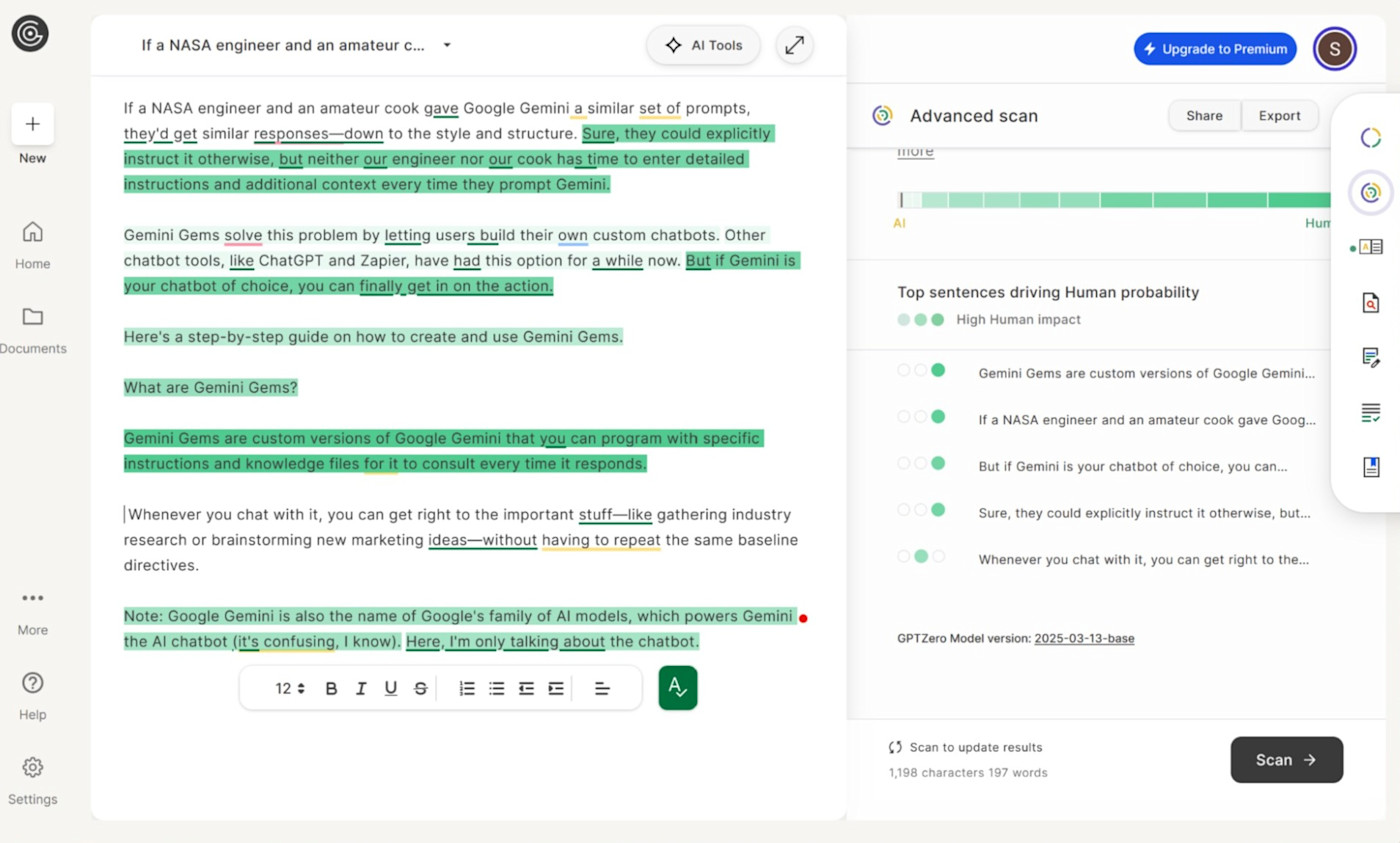Viewport: 1400px width, 843px height.
Task: Click the 'Top sentences driving Human probability' heading
Action: coord(1048,292)
